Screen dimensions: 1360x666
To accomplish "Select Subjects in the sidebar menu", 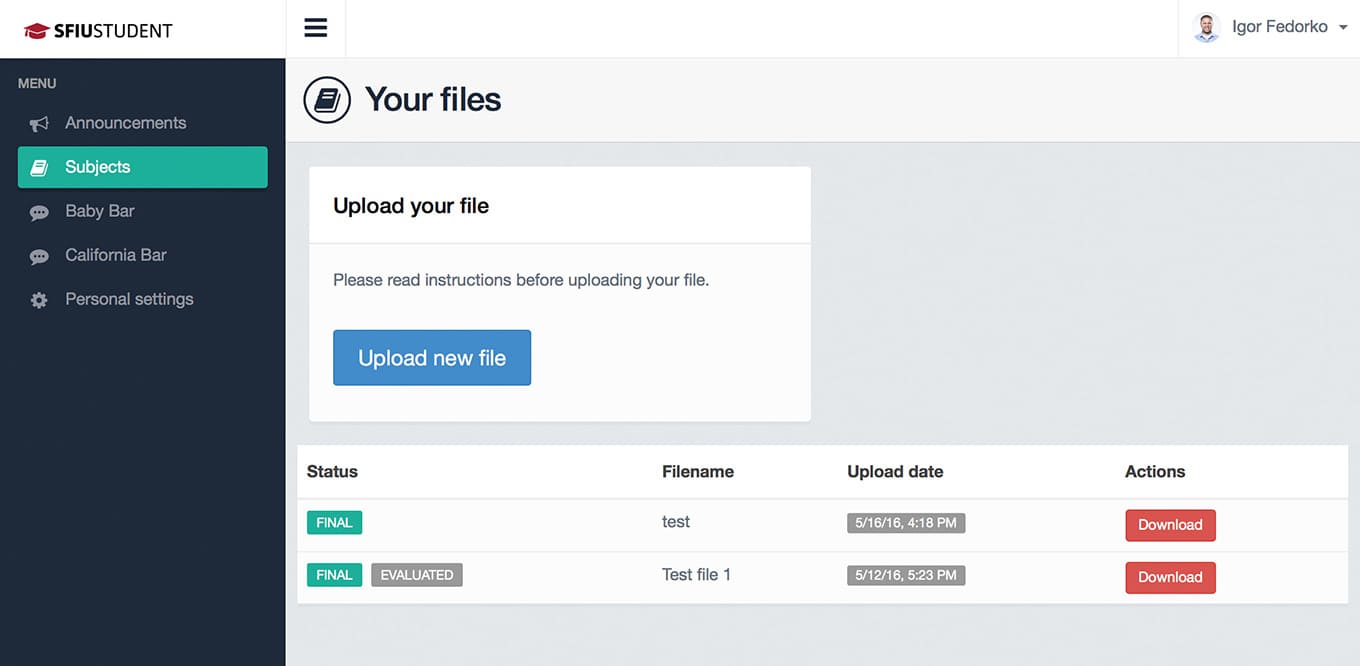I will click(x=143, y=167).
